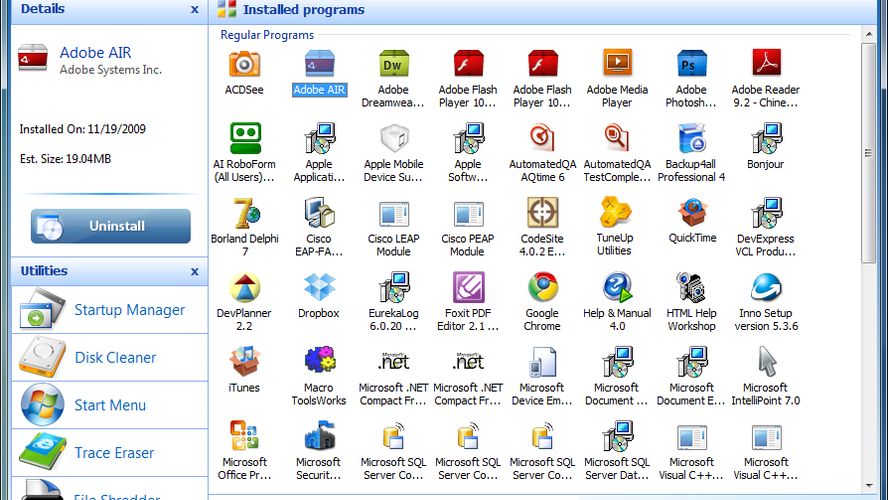Image resolution: width=888 pixels, height=500 pixels.
Task: Select the Foxit PDF Editor icon
Action: point(468,287)
